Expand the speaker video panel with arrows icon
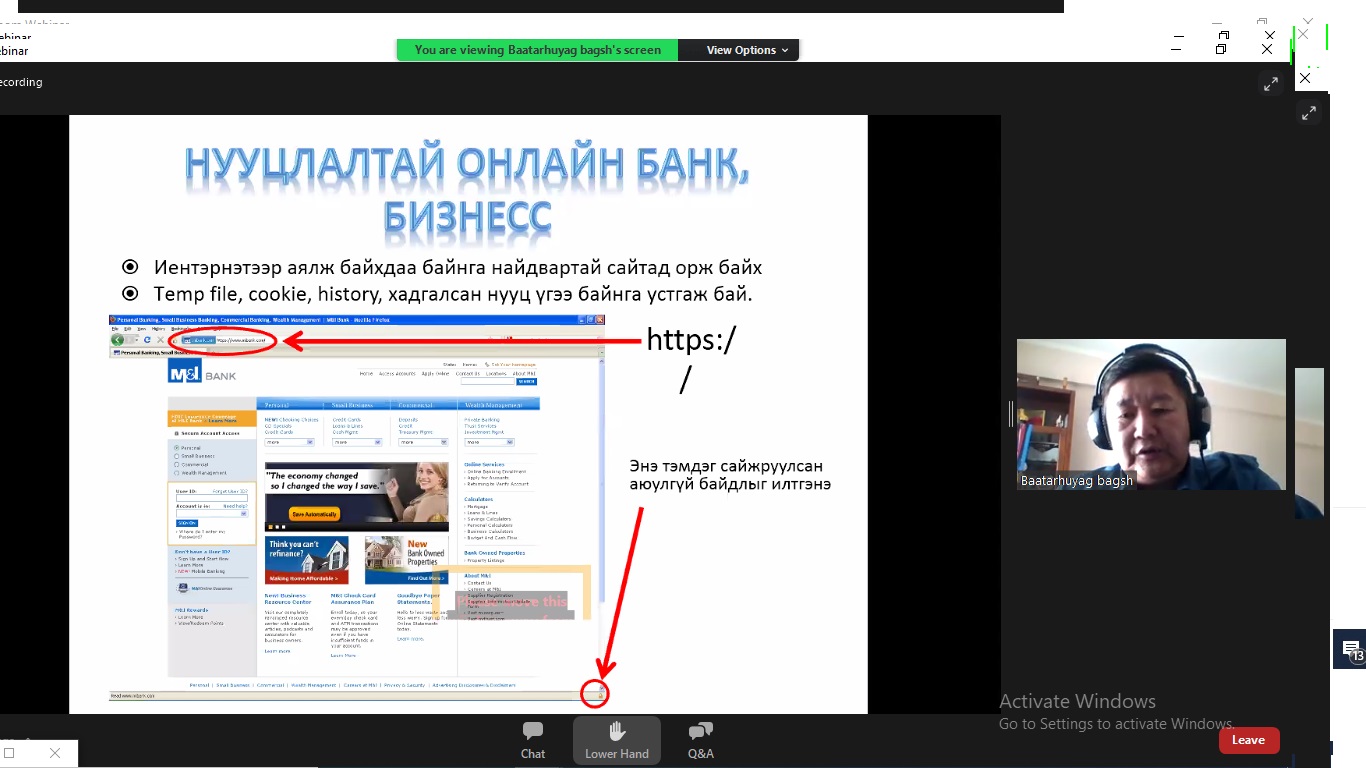Image resolution: width=1366 pixels, height=768 pixels. [1309, 113]
